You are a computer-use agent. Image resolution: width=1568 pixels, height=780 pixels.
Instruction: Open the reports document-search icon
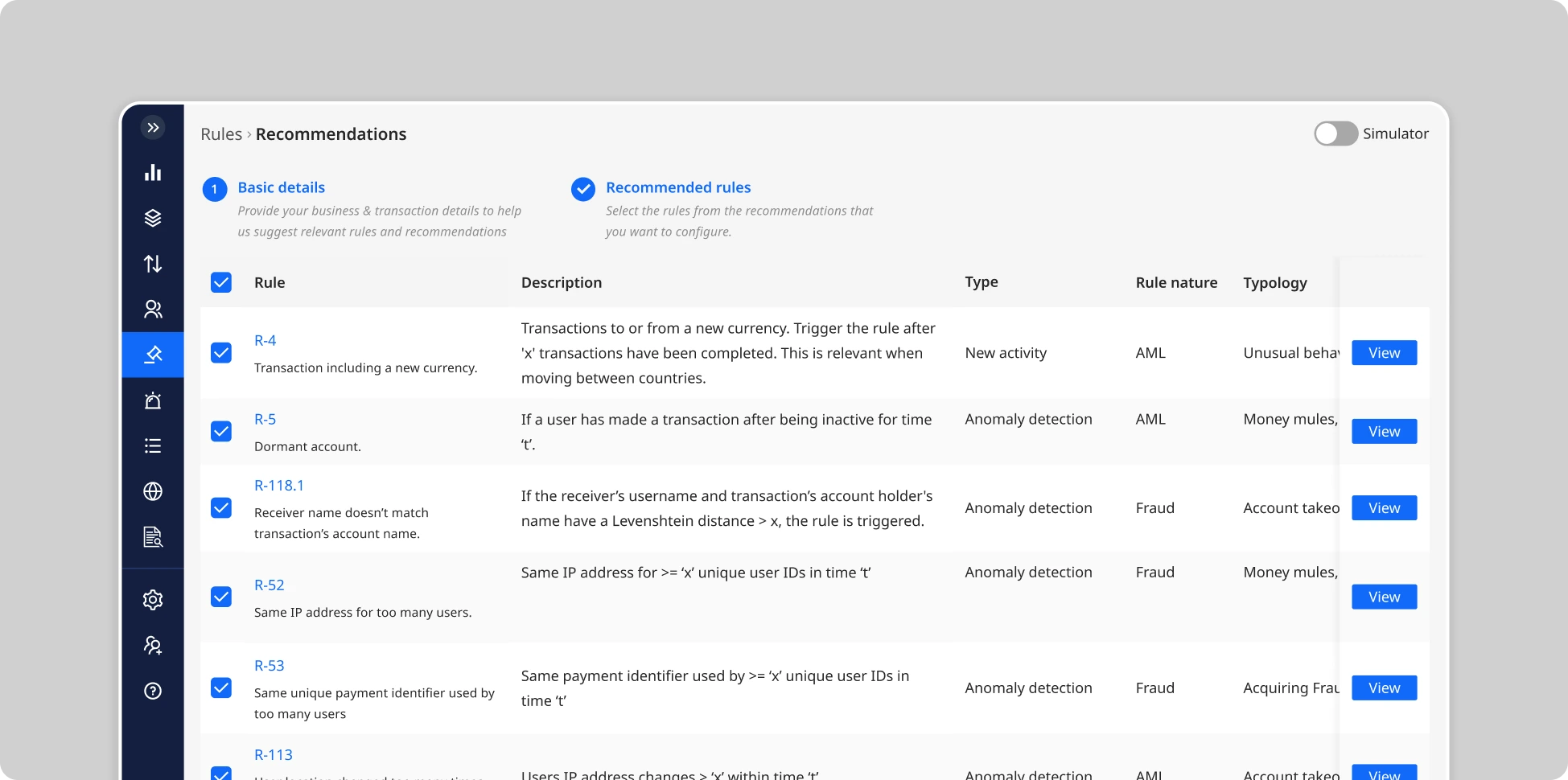point(153,537)
